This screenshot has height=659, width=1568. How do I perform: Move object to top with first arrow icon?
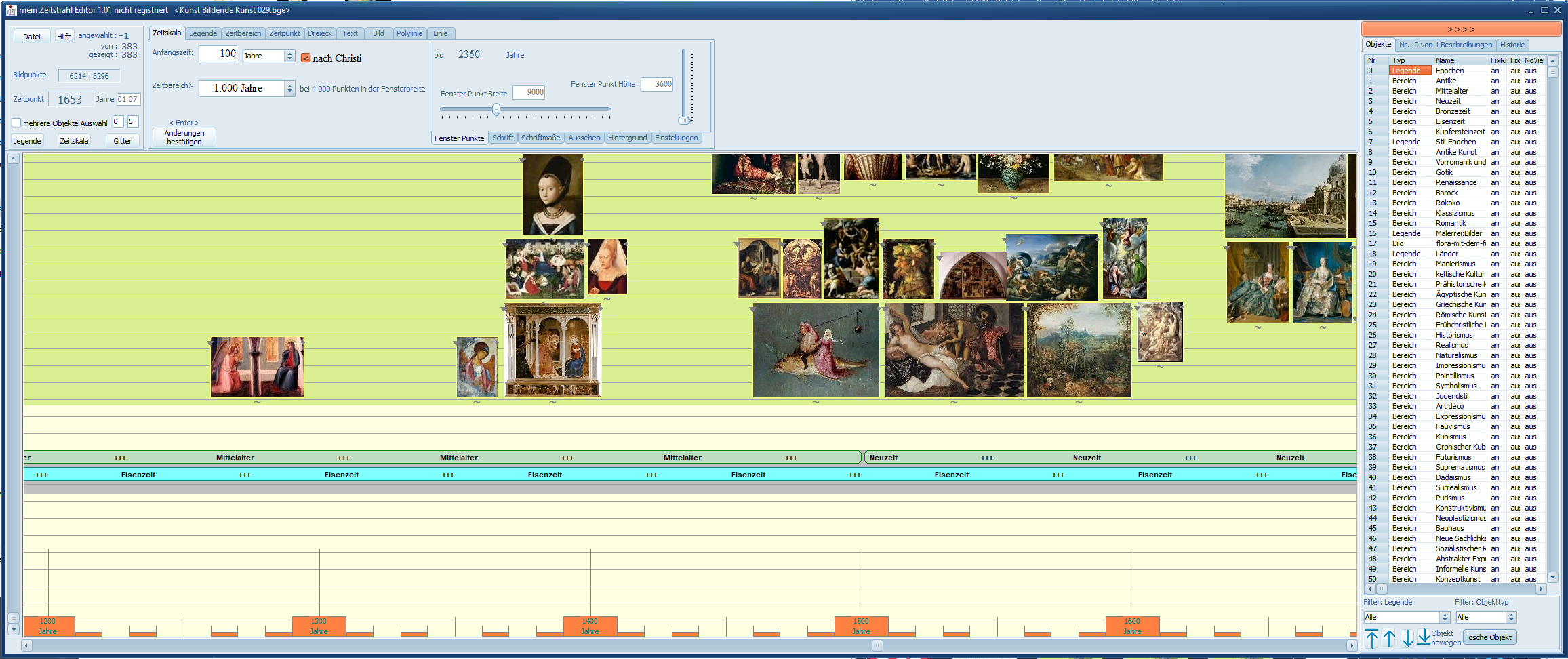click(1371, 638)
